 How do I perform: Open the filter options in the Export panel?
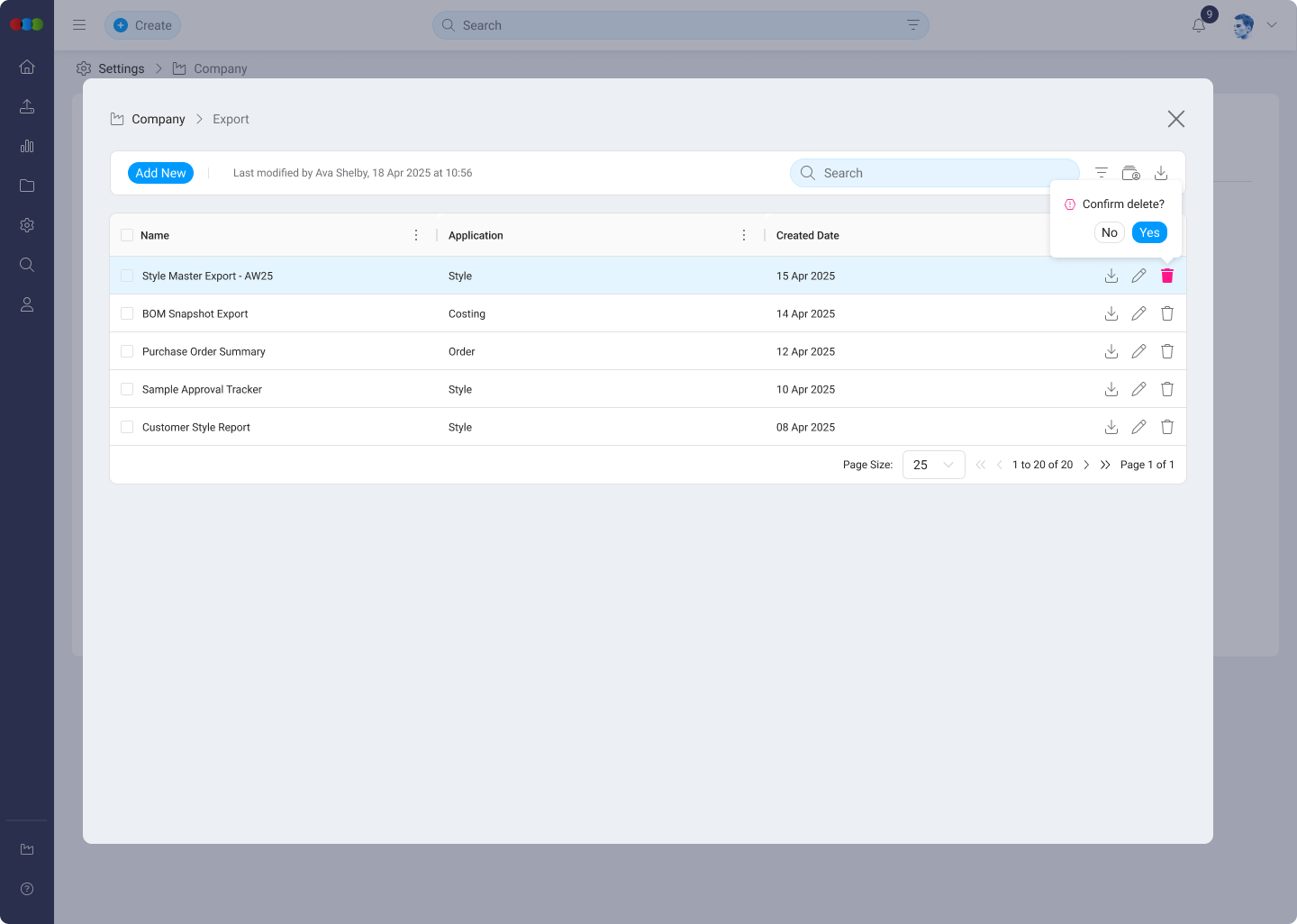(1101, 172)
